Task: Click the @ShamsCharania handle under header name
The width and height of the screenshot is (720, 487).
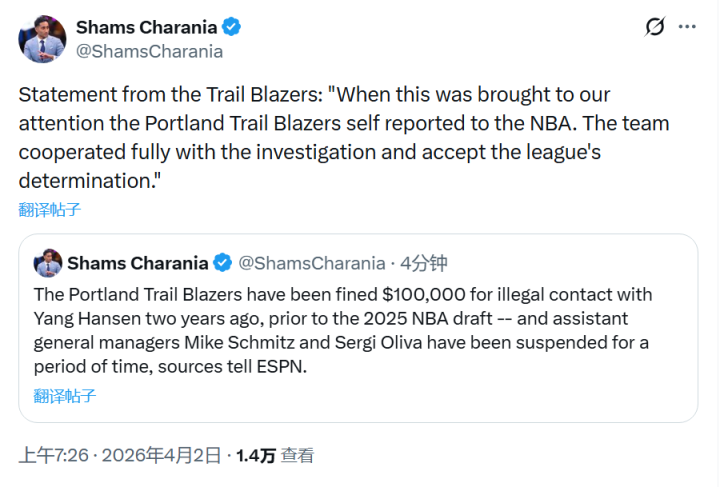Action: coord(149,51)
